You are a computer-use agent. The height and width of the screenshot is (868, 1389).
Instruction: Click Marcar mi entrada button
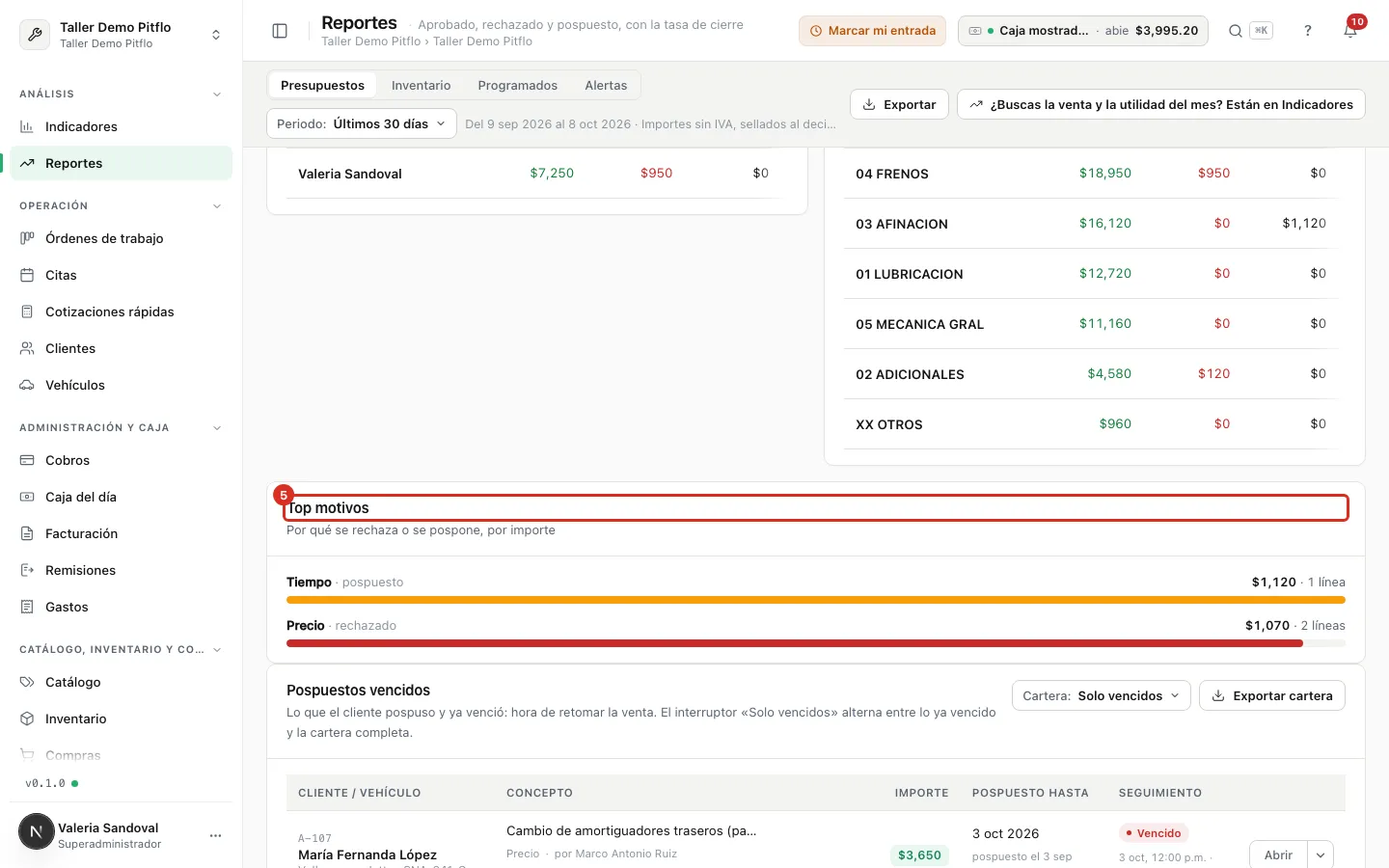pos(872,31)
